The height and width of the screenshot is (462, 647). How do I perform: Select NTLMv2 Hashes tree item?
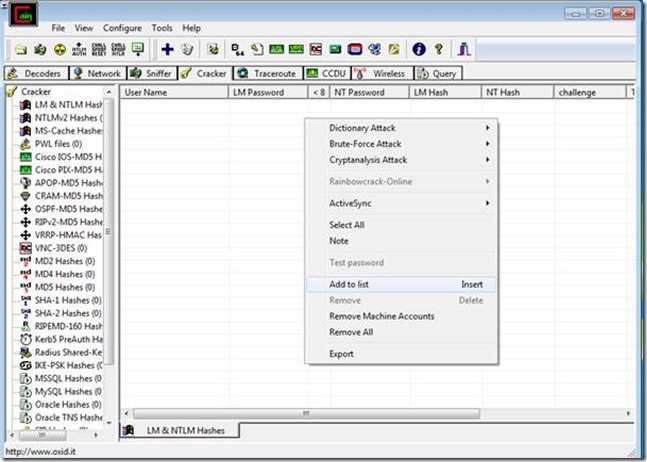(61, 118)
